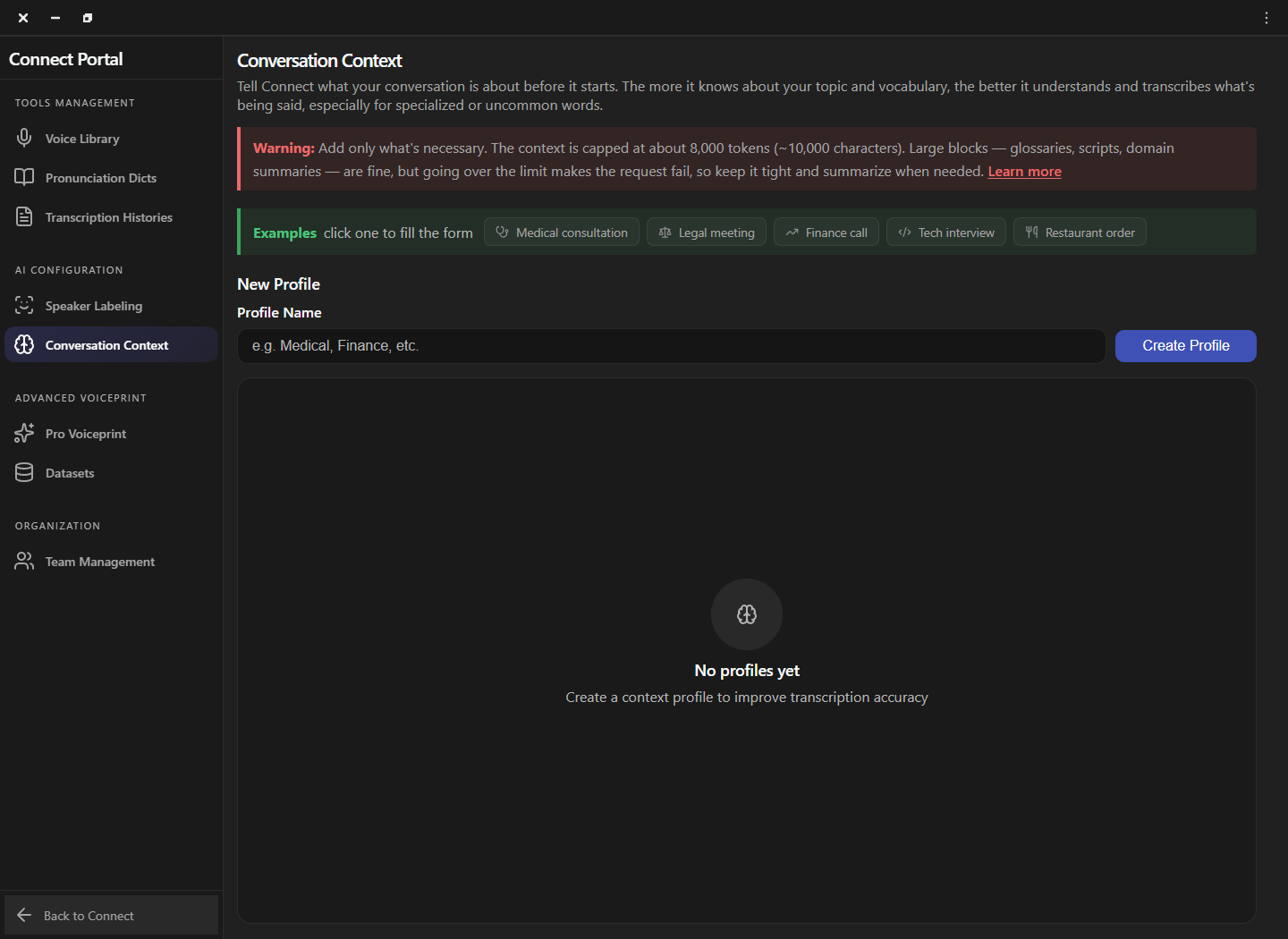Click the database icon for Datasets
Viewport: 1288px width, 939px height.
[24, 472]
